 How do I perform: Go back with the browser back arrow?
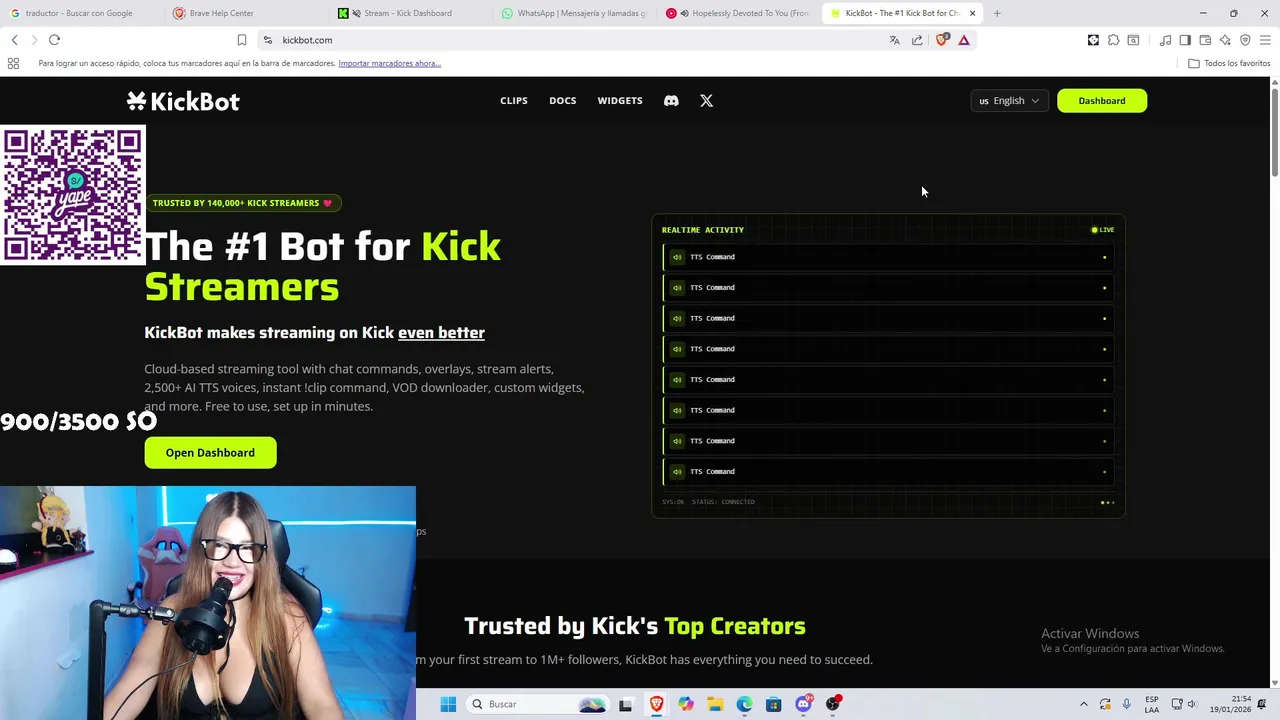coord(15,40)
